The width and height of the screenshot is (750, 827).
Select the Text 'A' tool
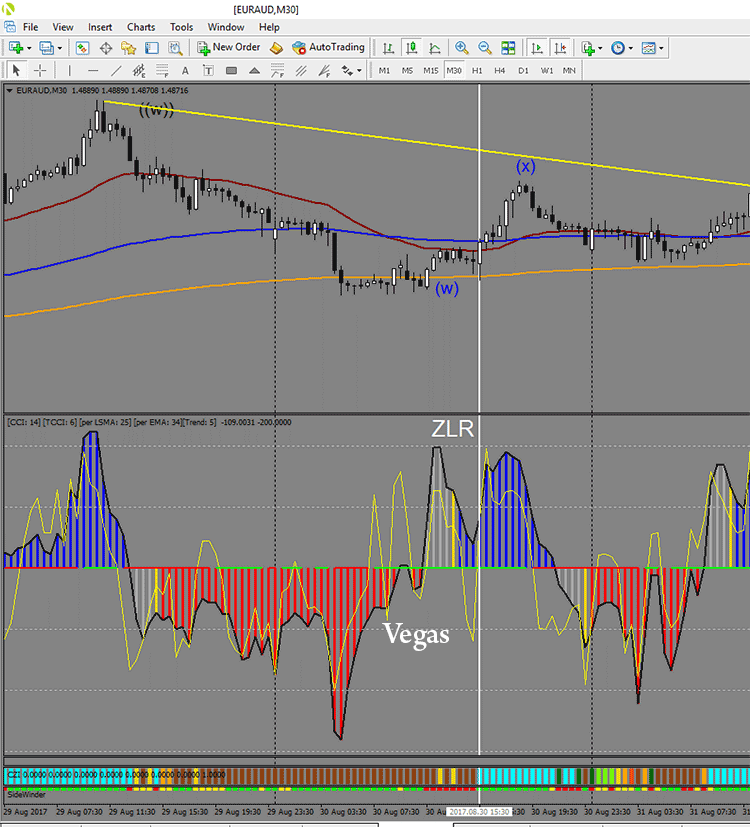(x=185, y=70)
